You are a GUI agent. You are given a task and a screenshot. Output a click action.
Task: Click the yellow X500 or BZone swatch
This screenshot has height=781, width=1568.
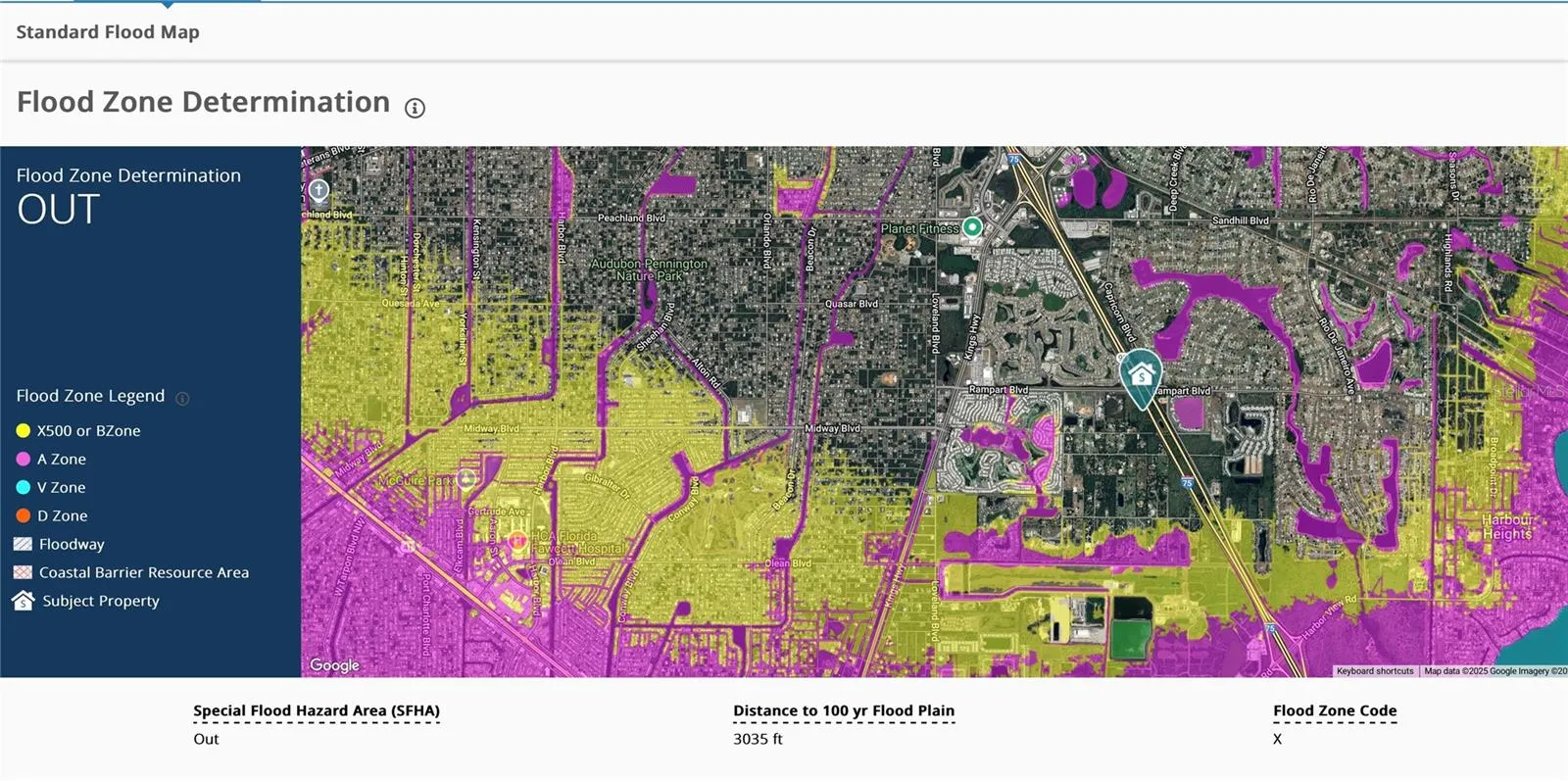(24, 430)
